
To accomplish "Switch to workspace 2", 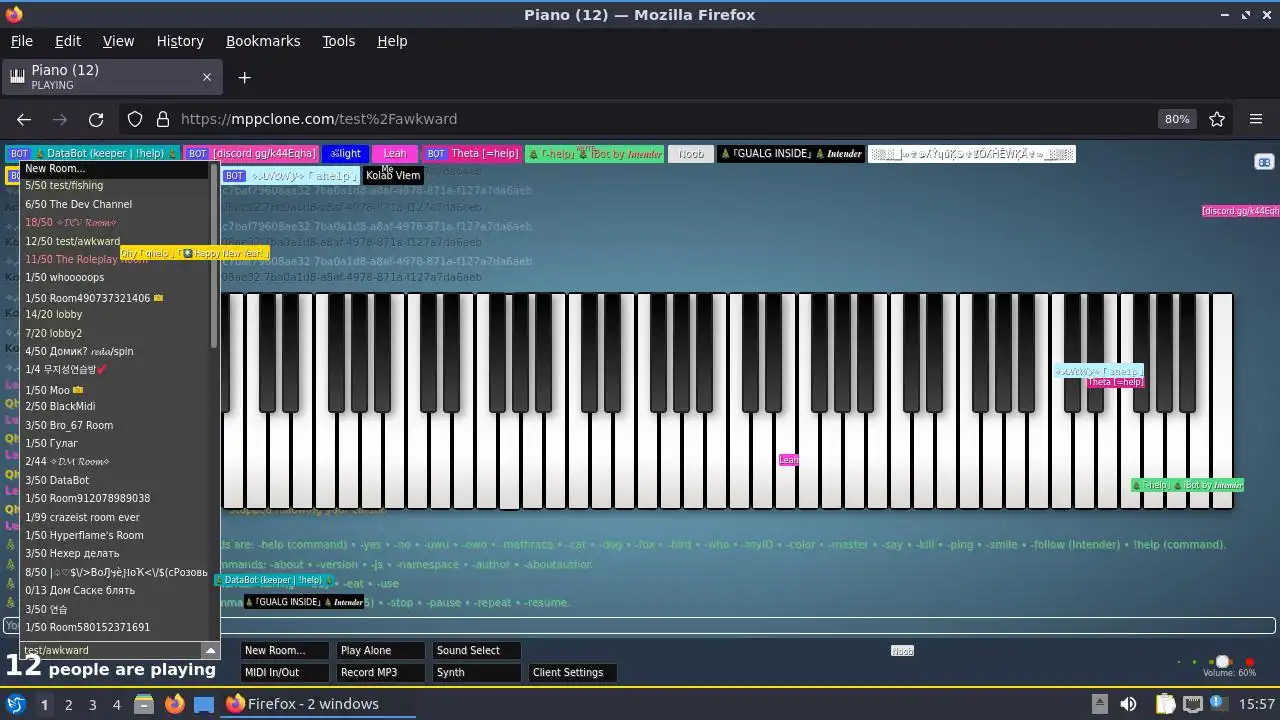I will tap(68, 704).
